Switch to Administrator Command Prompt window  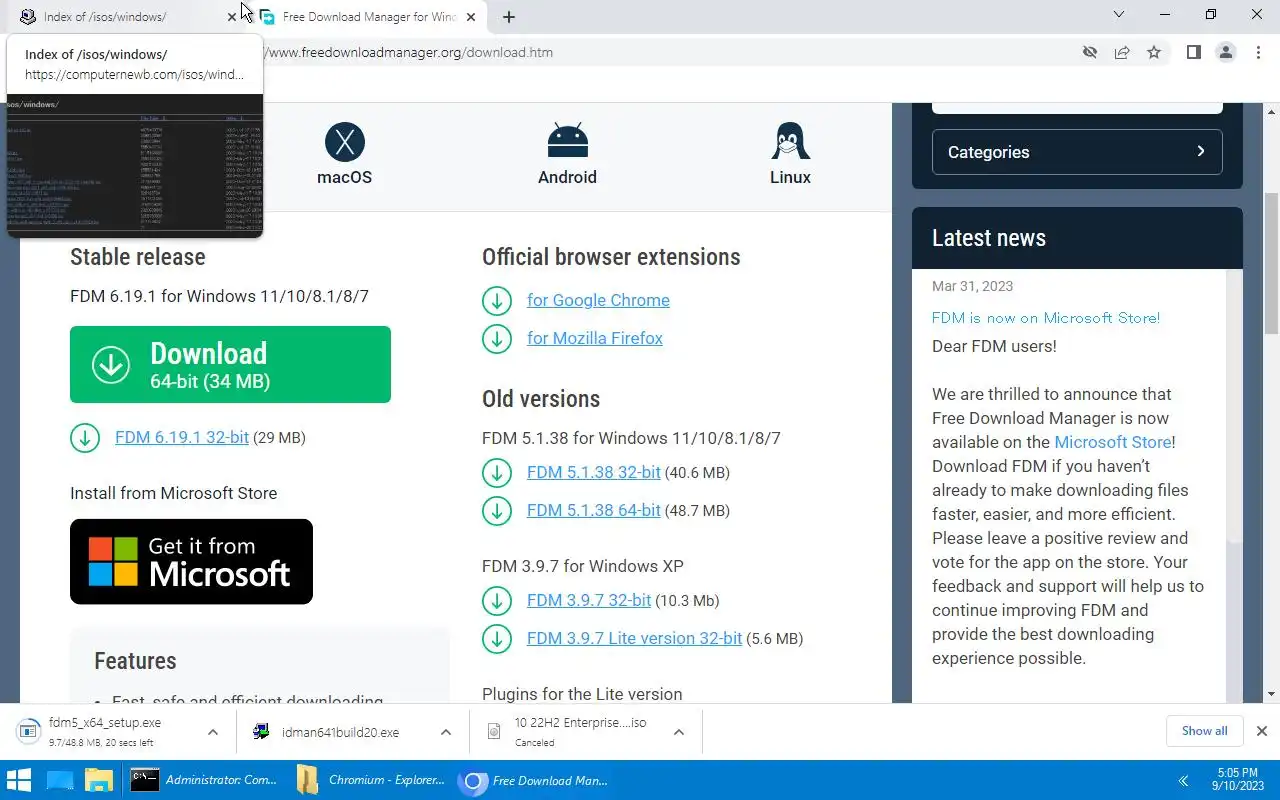pyautogui.click(x=204, y=780)
